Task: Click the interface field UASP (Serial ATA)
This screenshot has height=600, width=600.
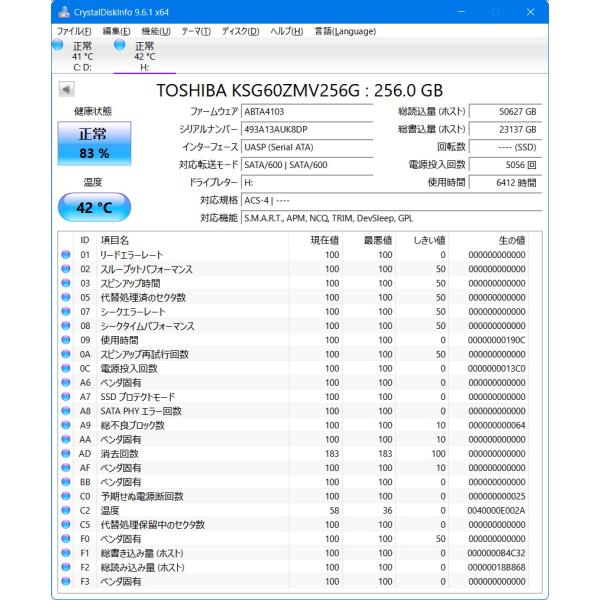Action: 307,147
